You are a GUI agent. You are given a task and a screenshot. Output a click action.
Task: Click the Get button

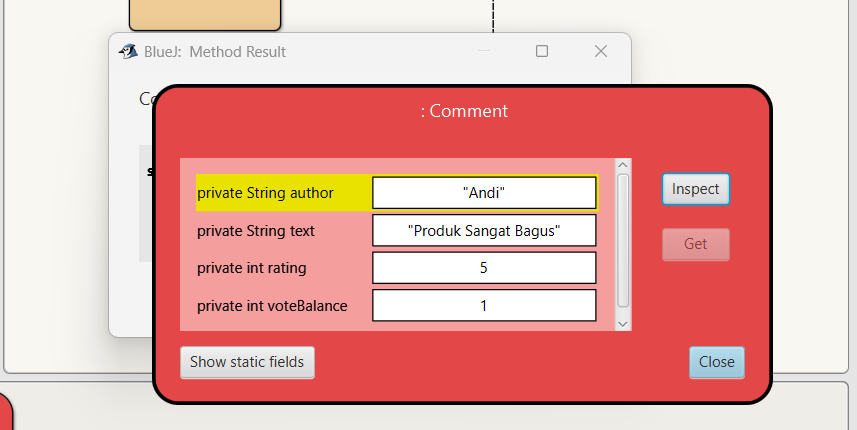695,244
